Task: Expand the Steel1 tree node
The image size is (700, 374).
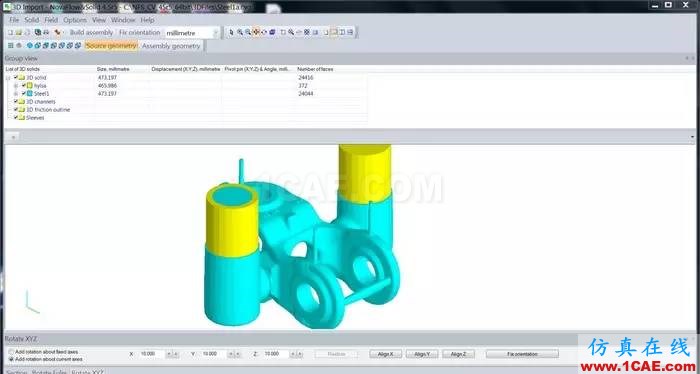Action: coord(16,94)
